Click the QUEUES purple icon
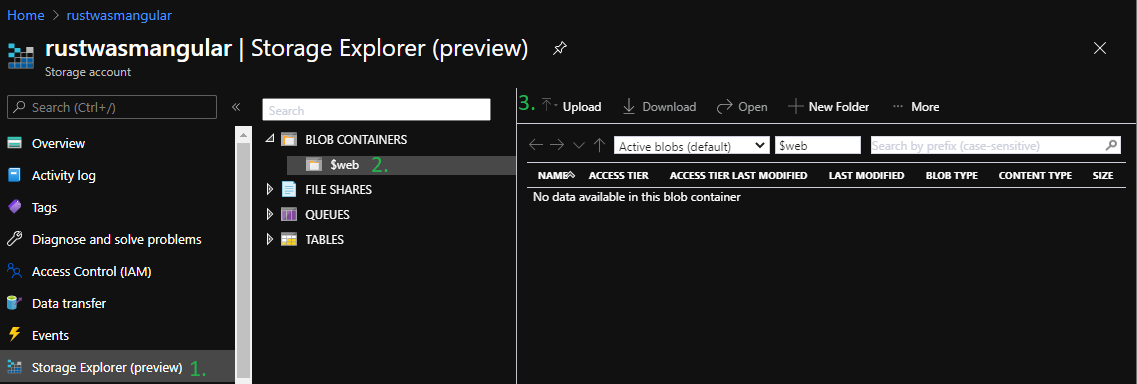The width and height of the screenshot is (1137, 384). coord(289,214)
